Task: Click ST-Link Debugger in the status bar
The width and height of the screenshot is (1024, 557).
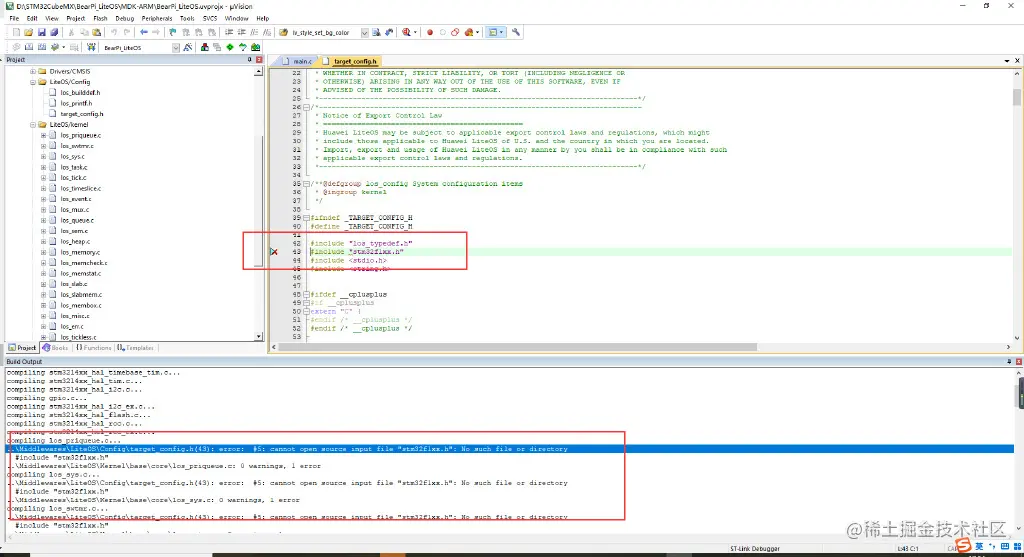Action: pyautogui.click(x=754, y=549)
